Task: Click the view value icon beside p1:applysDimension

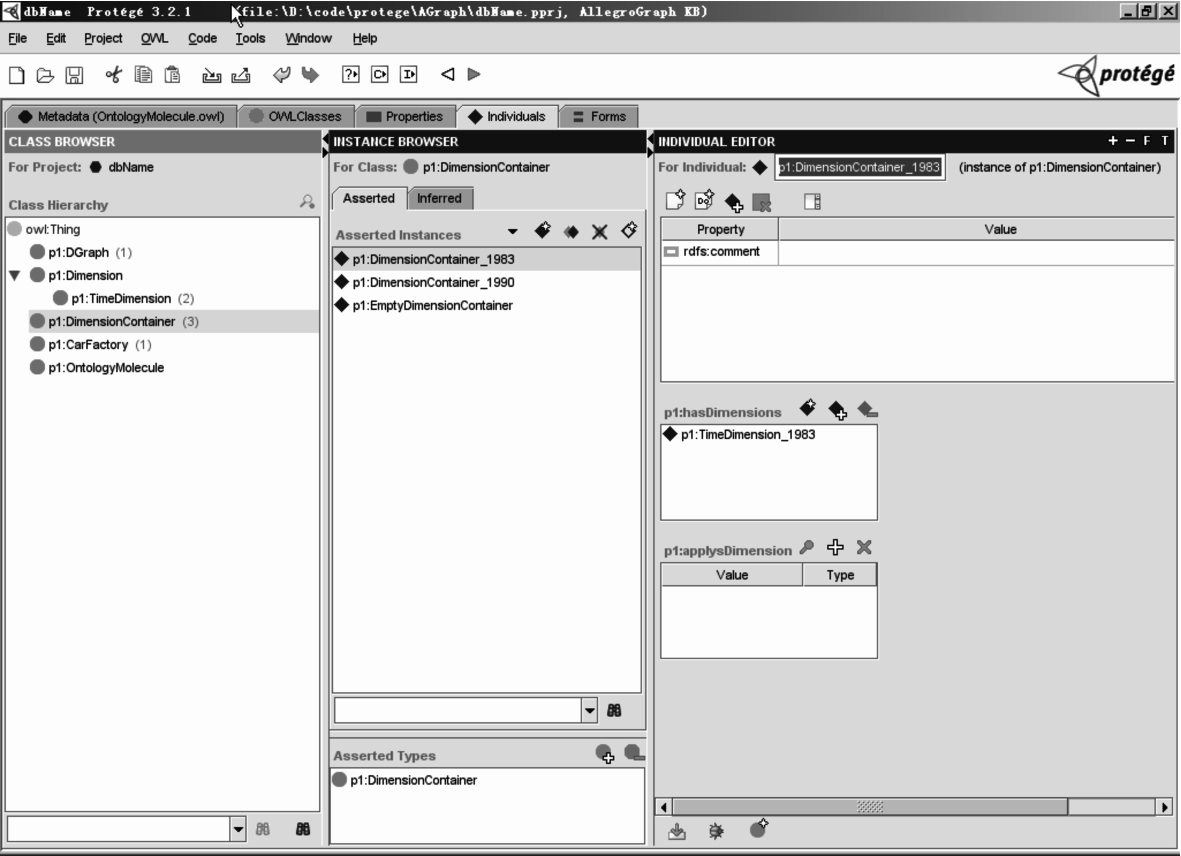Action: (x=807, y=547)
